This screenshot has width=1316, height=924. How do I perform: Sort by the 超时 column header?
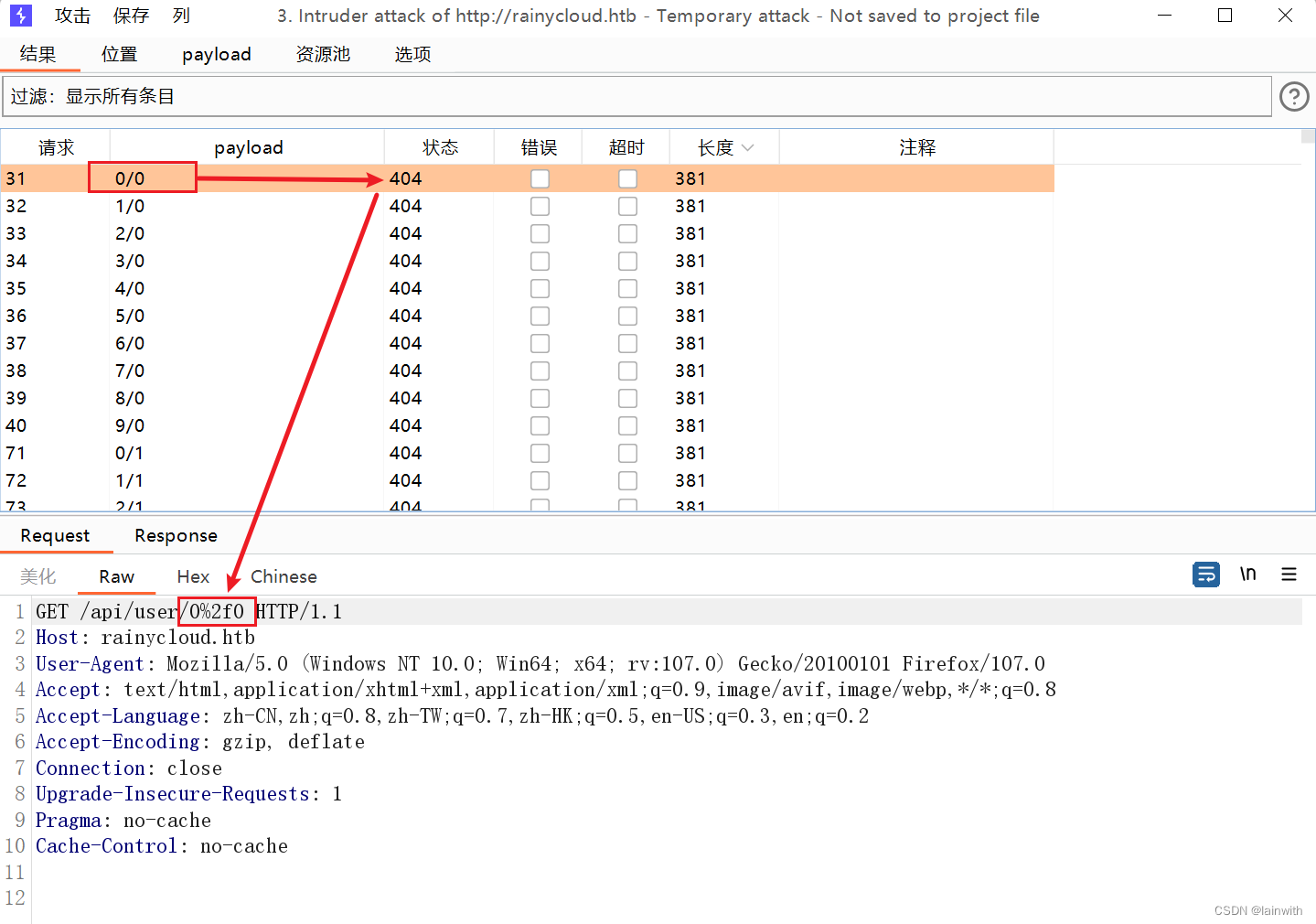point(626,147)
